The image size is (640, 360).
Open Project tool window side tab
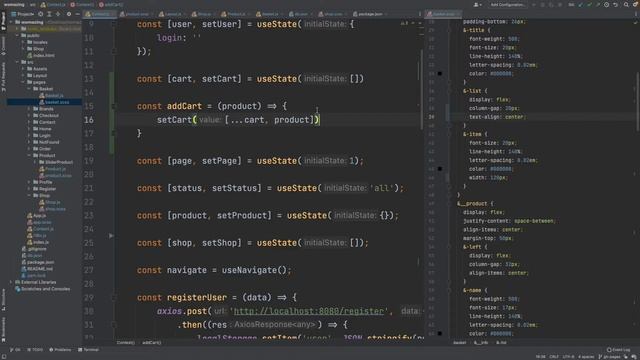click(x=3, y=20)
